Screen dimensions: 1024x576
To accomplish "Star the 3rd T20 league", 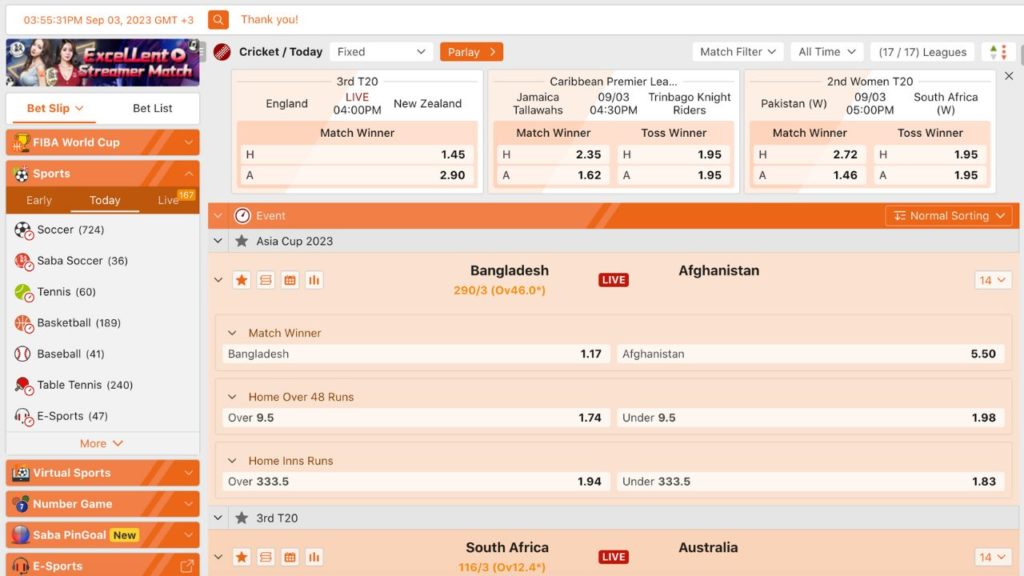I will [242, 518].
